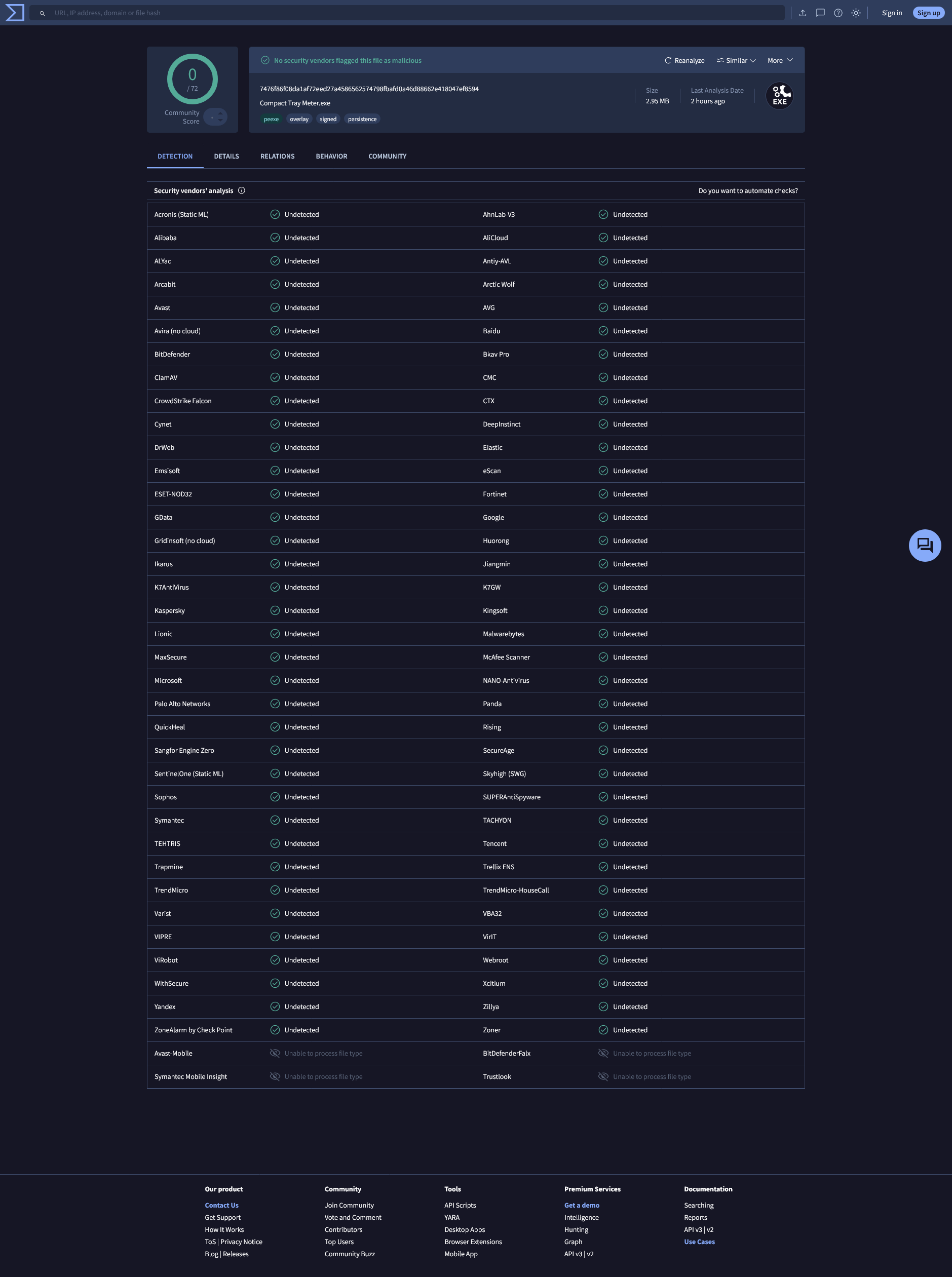Click the overlay tag
The height and width of the screenshot is (1277, 952).
(299, 119)
